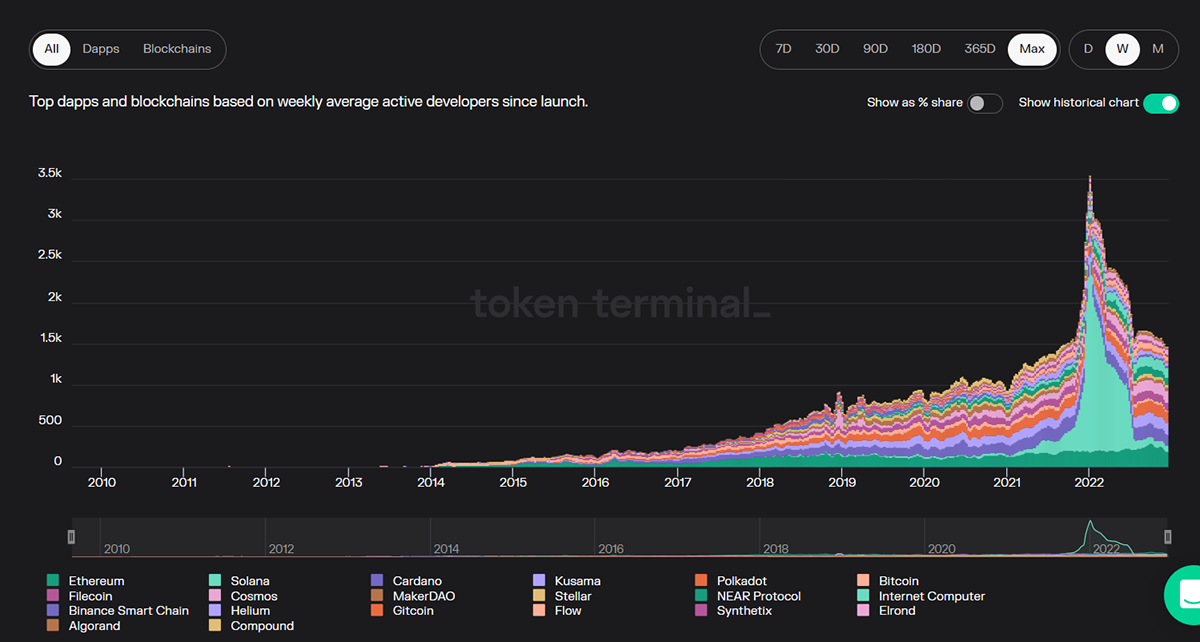Toggle the NEAR Protocol color swatch
The image size is (1200, 642).
[701, 596]
